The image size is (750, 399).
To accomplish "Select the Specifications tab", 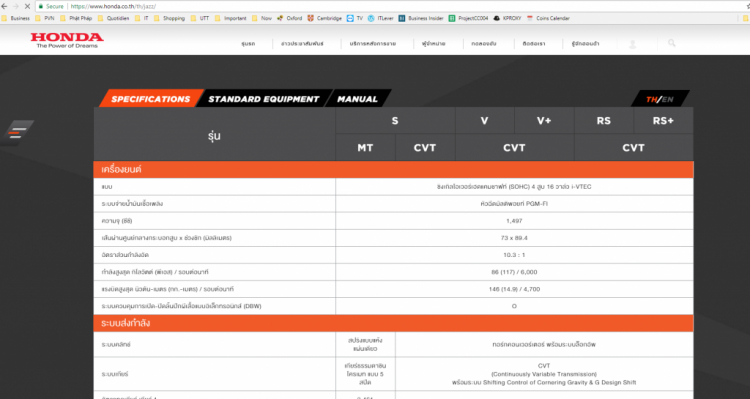I will (x=151, y=99).
